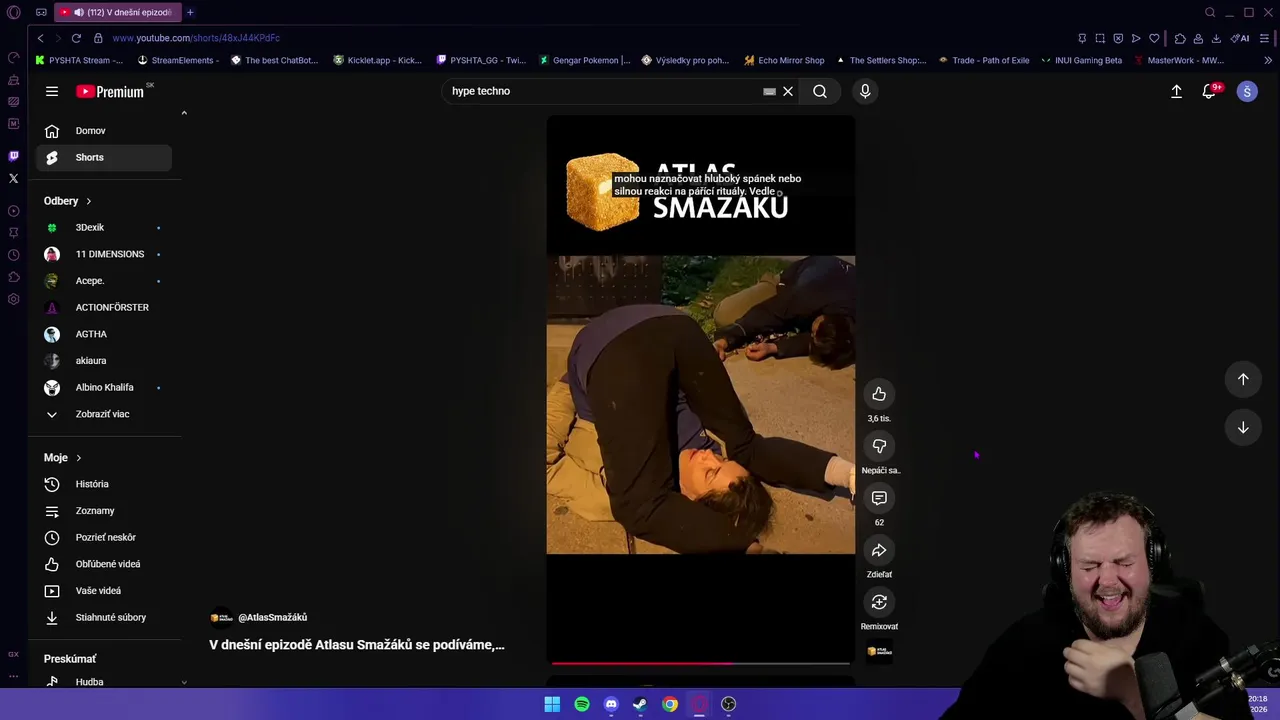Dislike the short via the thumbs-down icon
The width and height of the screenshot is (1280, 720).
(879, 446)
